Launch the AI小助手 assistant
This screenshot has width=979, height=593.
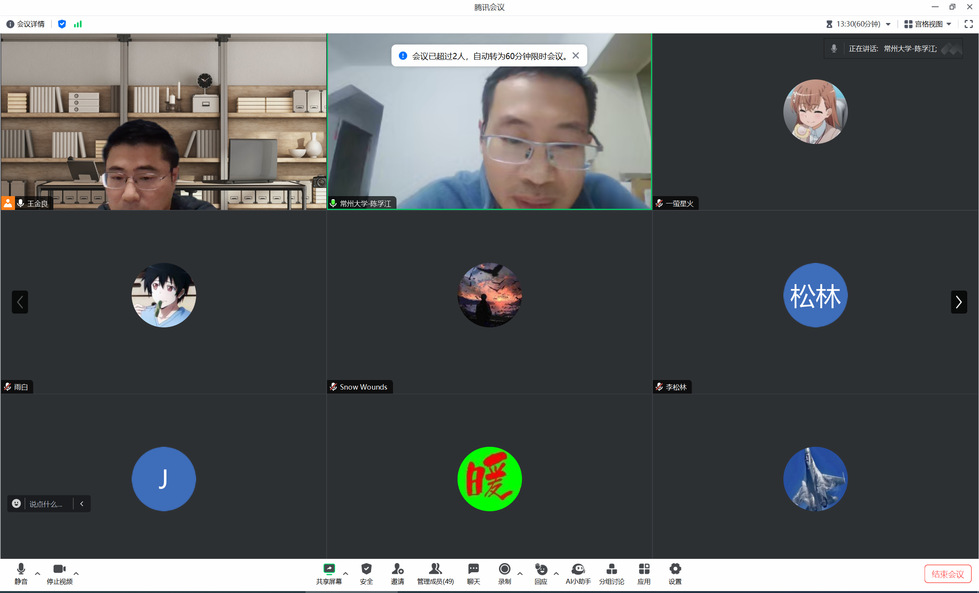click(578, 572)
